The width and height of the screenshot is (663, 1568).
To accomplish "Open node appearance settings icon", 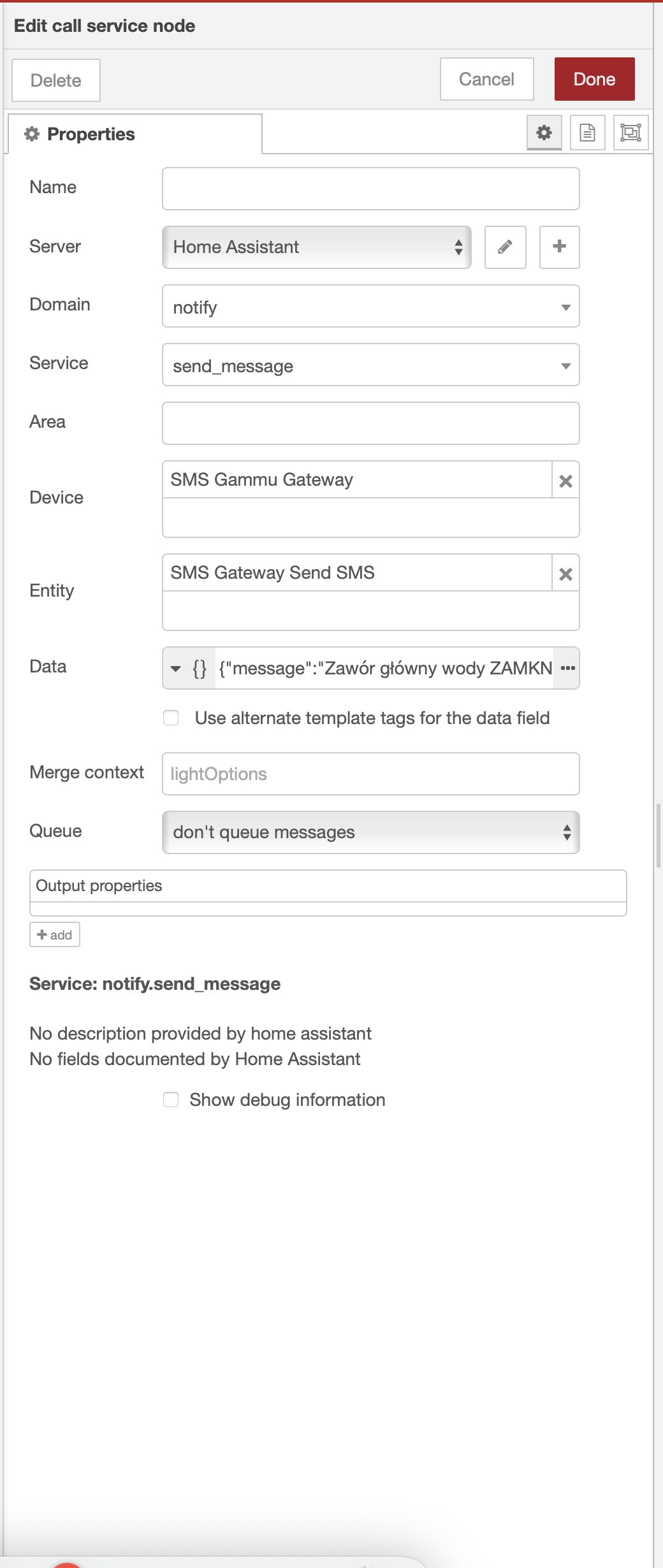I will pyautogui.click(x=630, y=133).
